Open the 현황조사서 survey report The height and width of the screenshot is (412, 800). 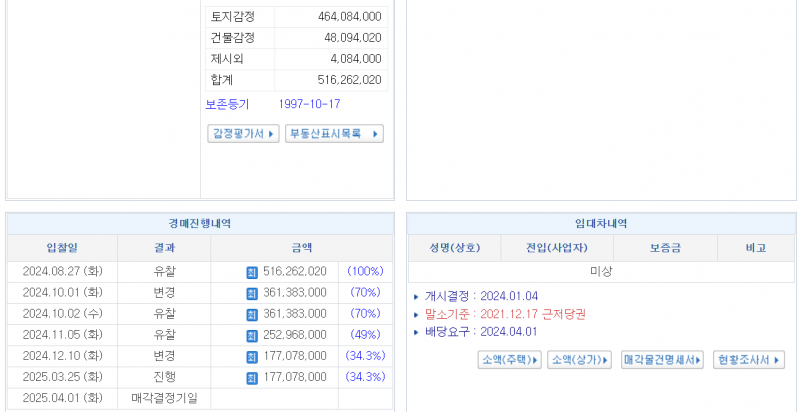(749, 360)
